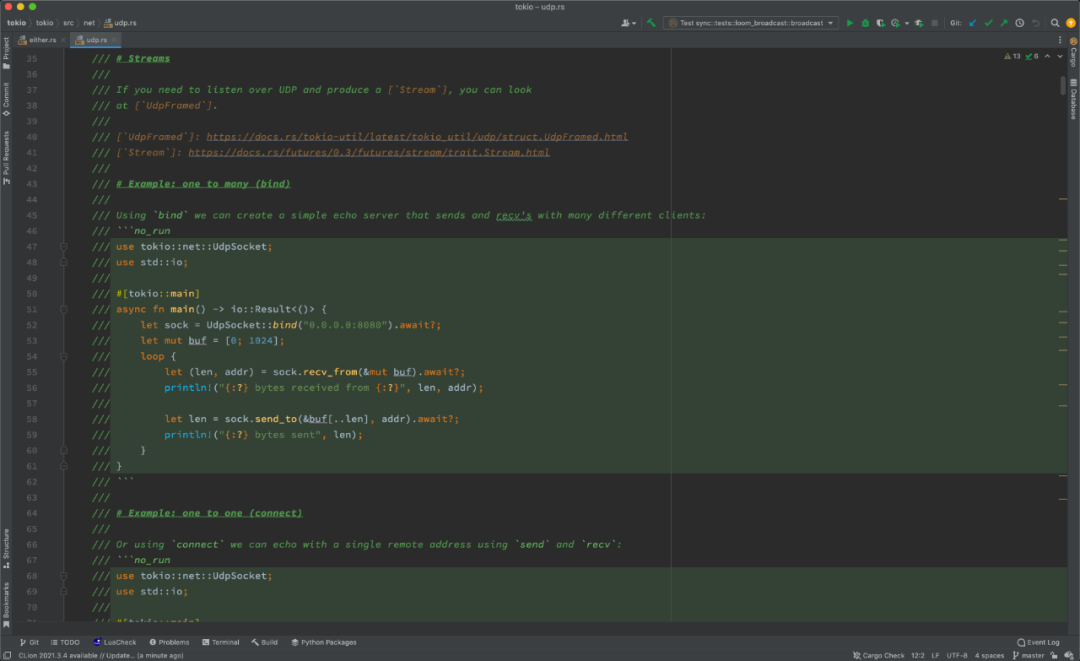Click the 'net' breadcrumb

click(x=89, y=23)
